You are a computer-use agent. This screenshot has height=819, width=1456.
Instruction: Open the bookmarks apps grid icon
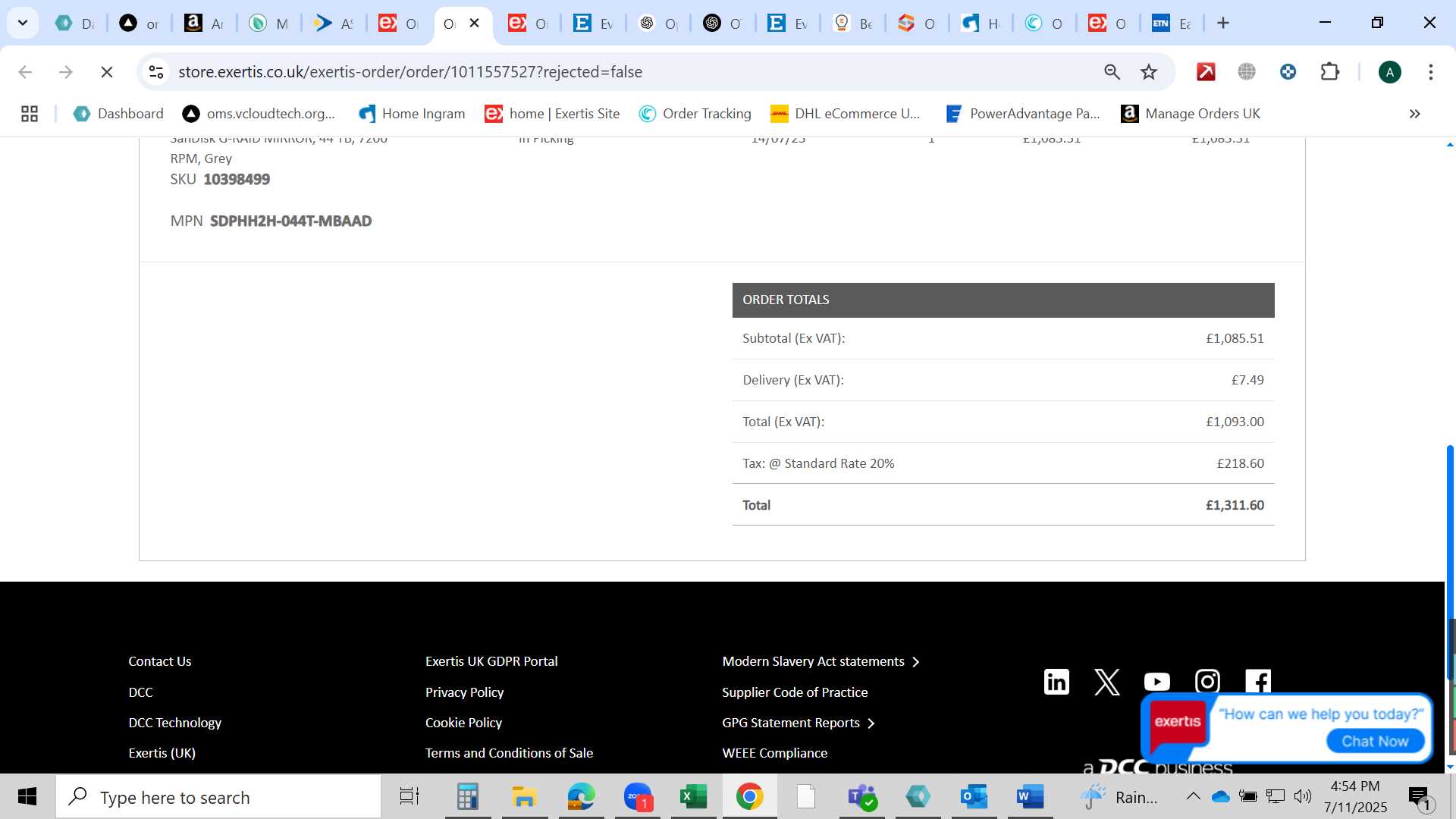pos(30,114)
